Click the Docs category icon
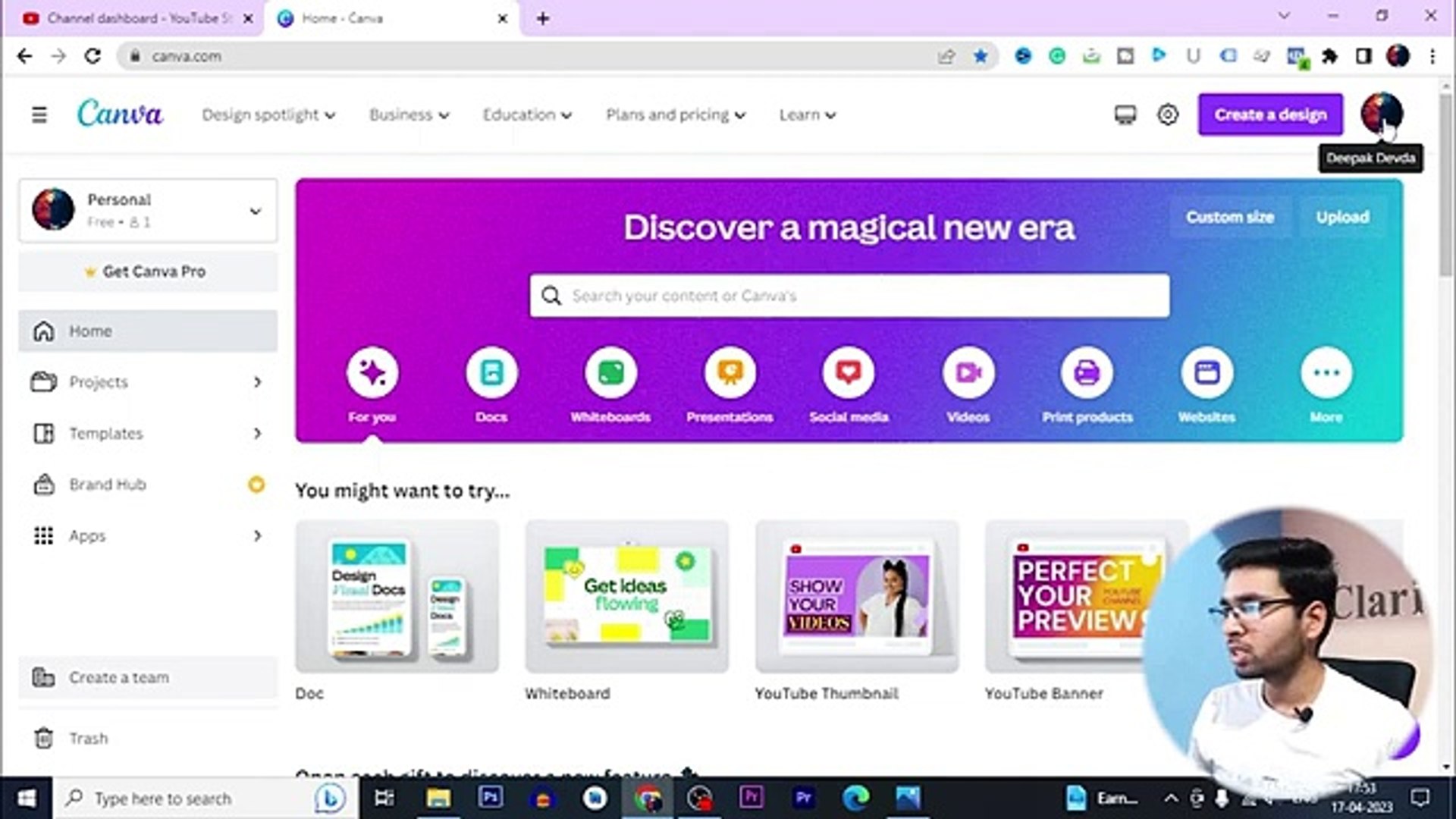 pos(491,372)
